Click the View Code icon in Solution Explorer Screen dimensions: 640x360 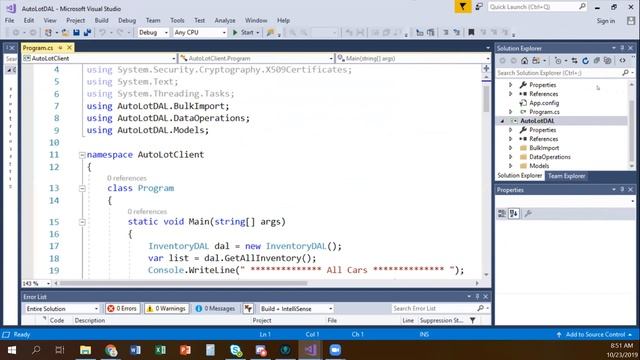point(622,60)
